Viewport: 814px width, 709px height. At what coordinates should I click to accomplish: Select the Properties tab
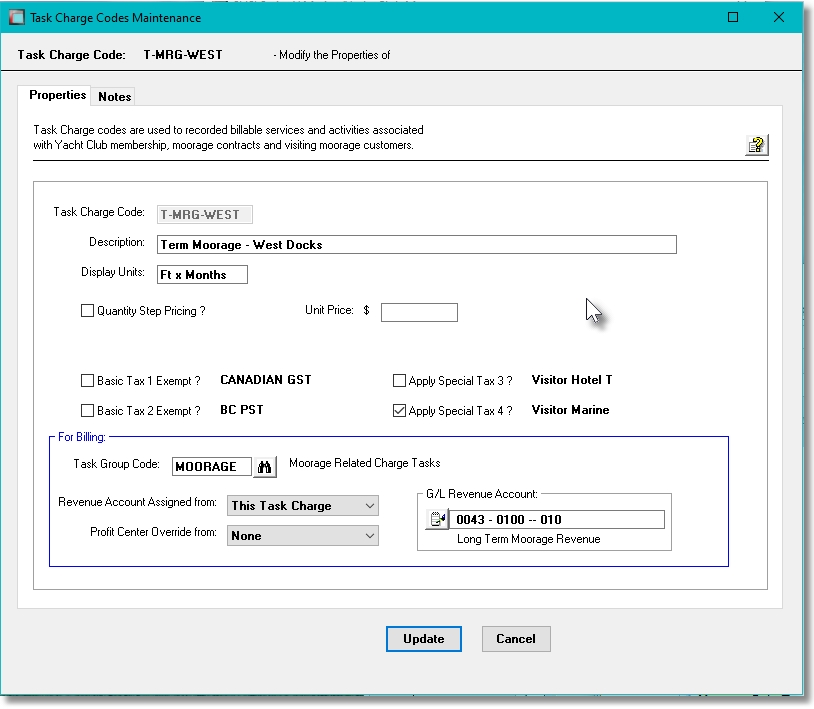pyautogui.click(x=56, y=95)
